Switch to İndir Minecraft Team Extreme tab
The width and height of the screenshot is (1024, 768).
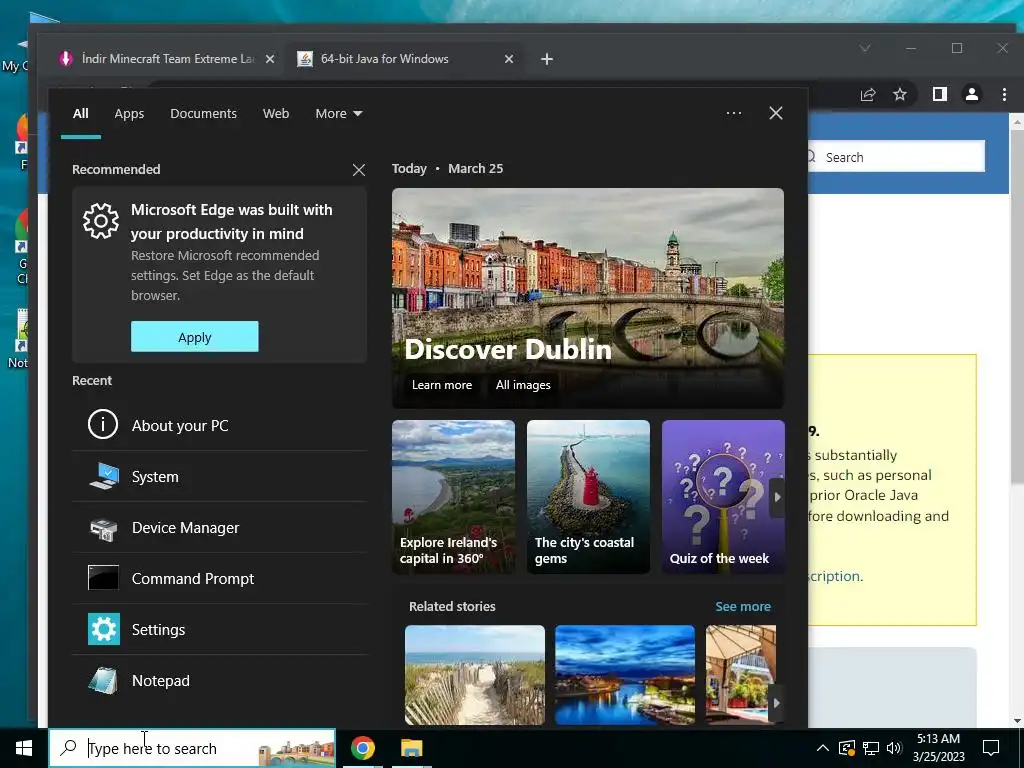[x=167, y=59]
